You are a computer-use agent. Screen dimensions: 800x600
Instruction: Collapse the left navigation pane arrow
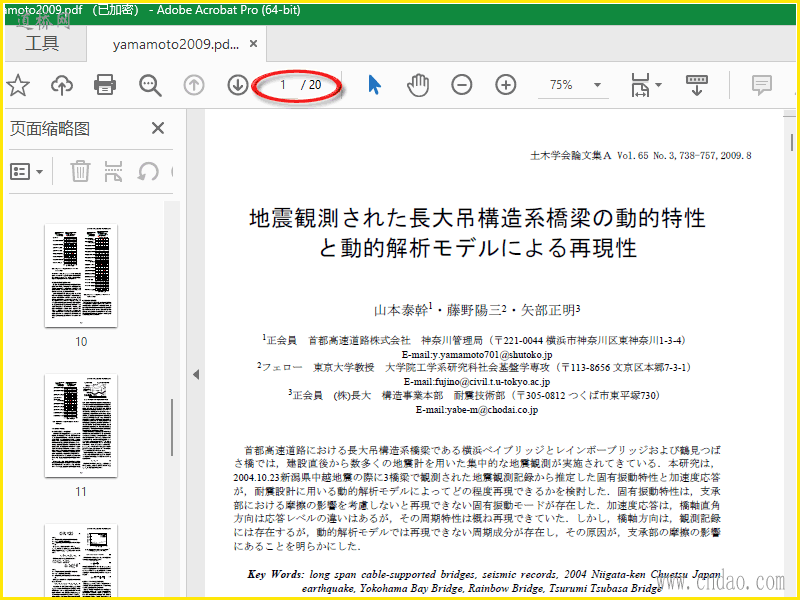(x=196, y=374)
